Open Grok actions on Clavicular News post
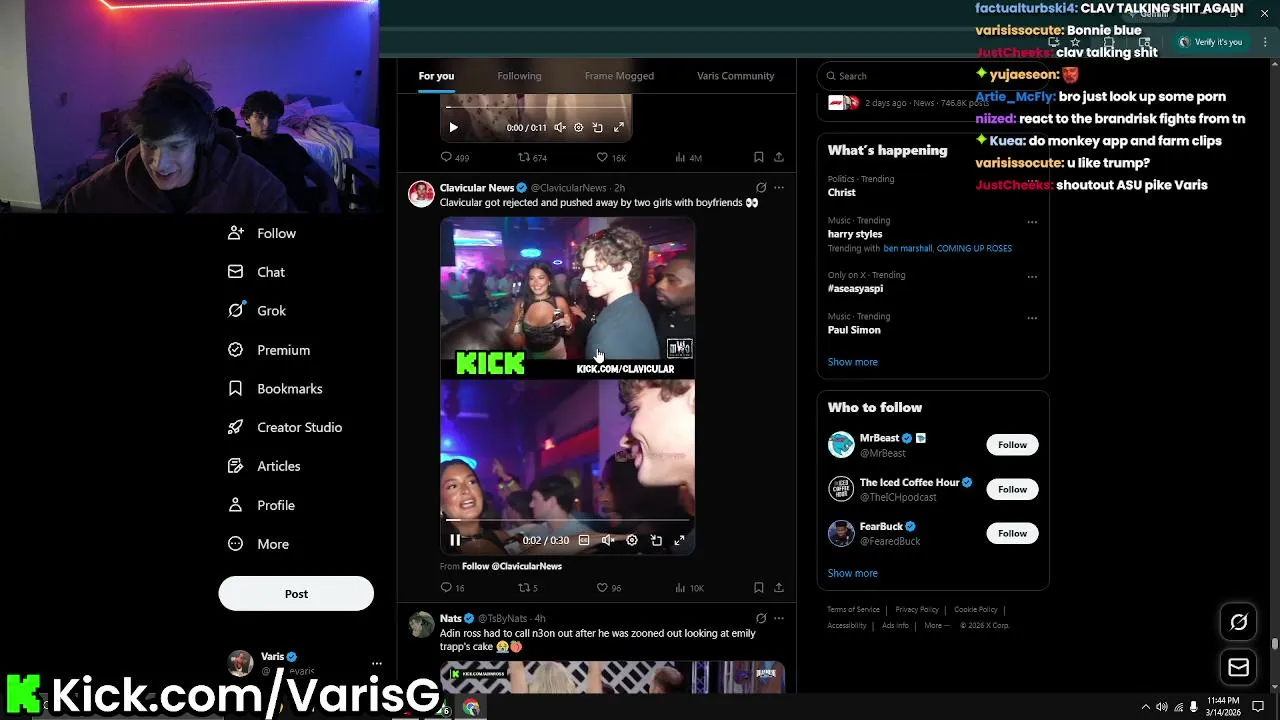The image size is (1280, 720). (x=761, y=188)
